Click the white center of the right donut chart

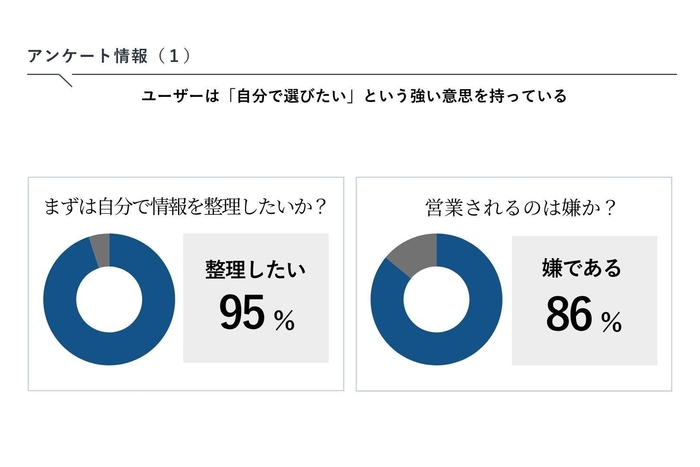click(x=437, y=299)
